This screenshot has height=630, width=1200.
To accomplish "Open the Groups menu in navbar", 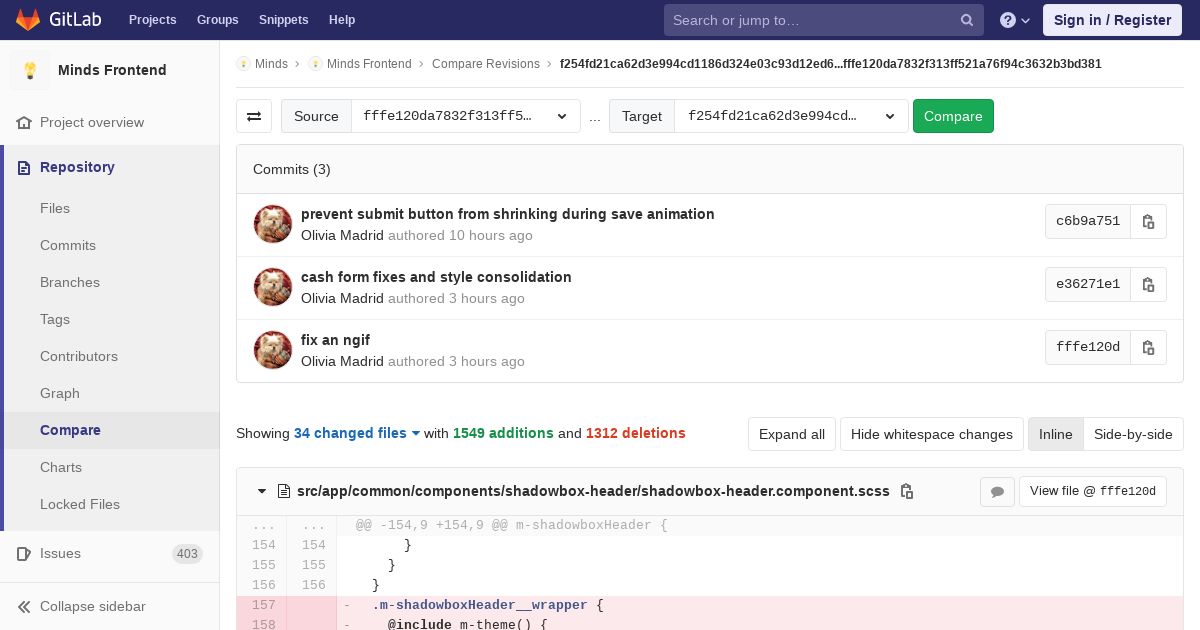I will click(217, 20).
